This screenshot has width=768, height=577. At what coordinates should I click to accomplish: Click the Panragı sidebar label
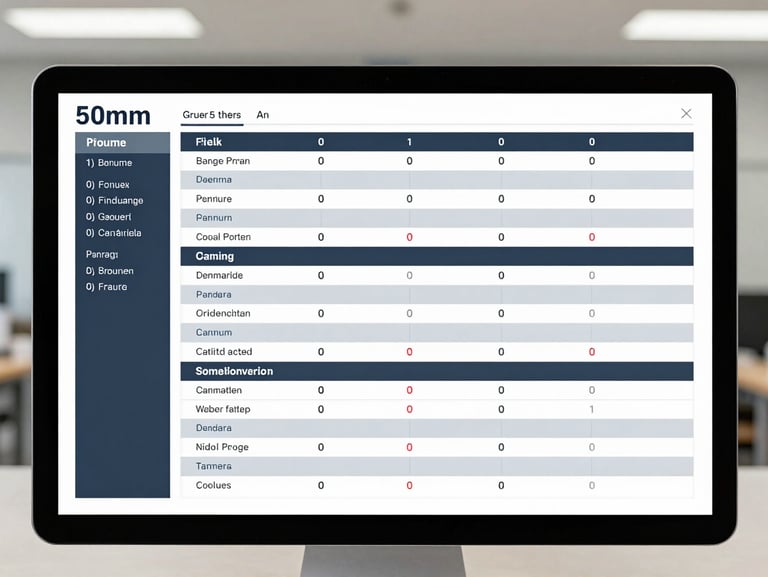pos(102,254)
